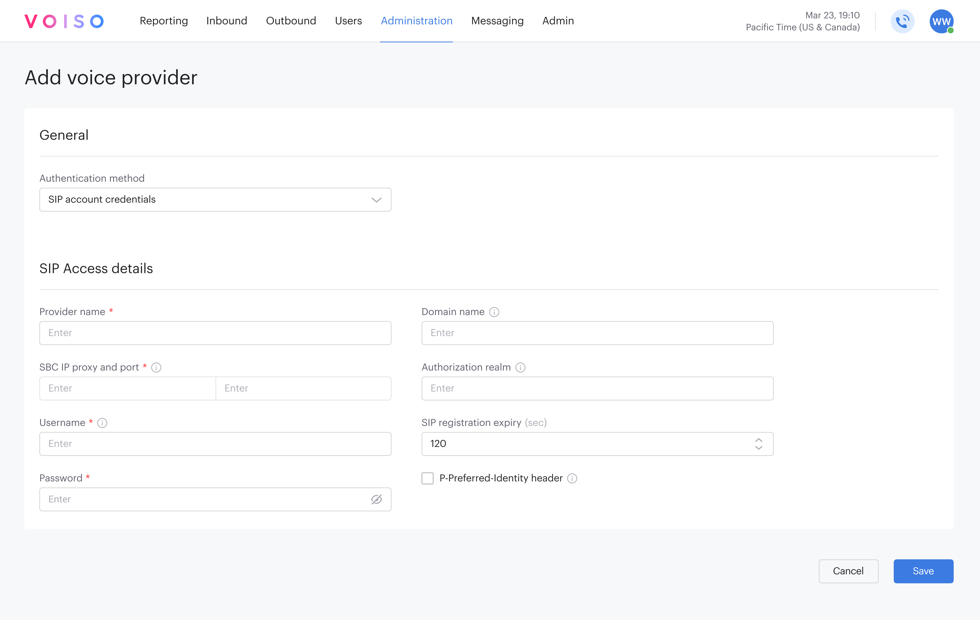Click the Save button
Screen dimensions: 980x620
click(923, 571)
